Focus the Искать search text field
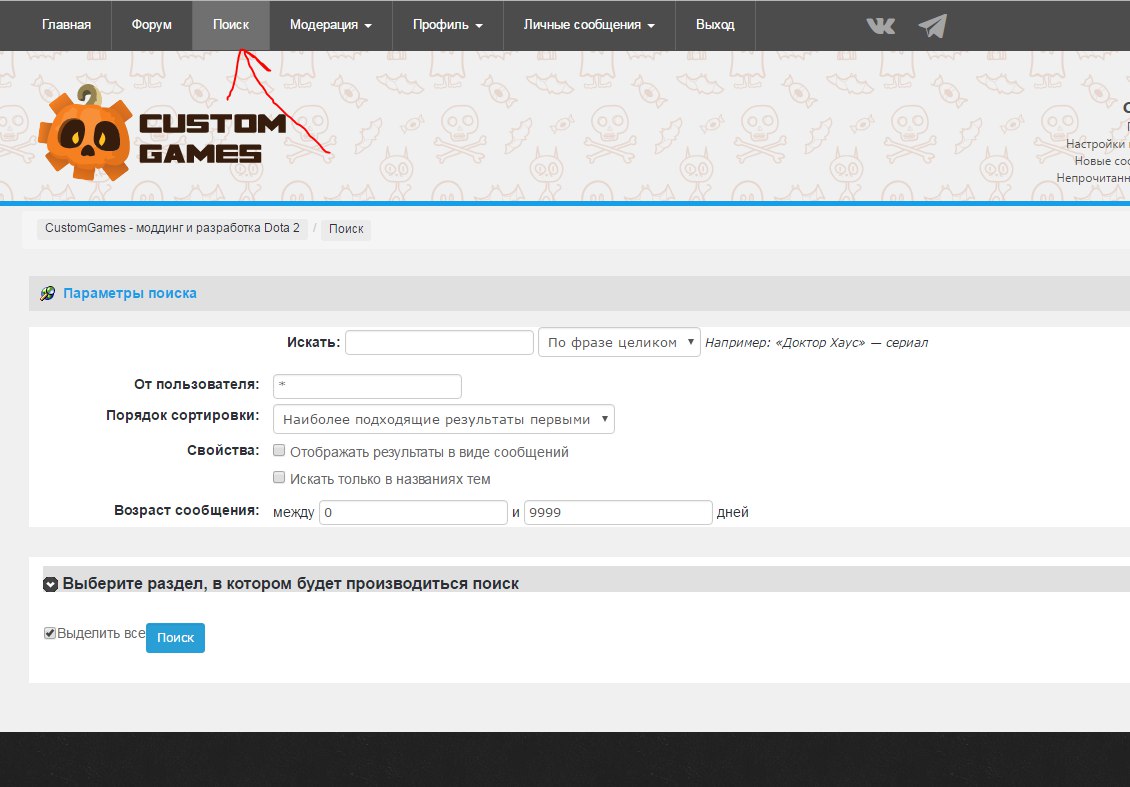1130x787 pixels. 439,342
